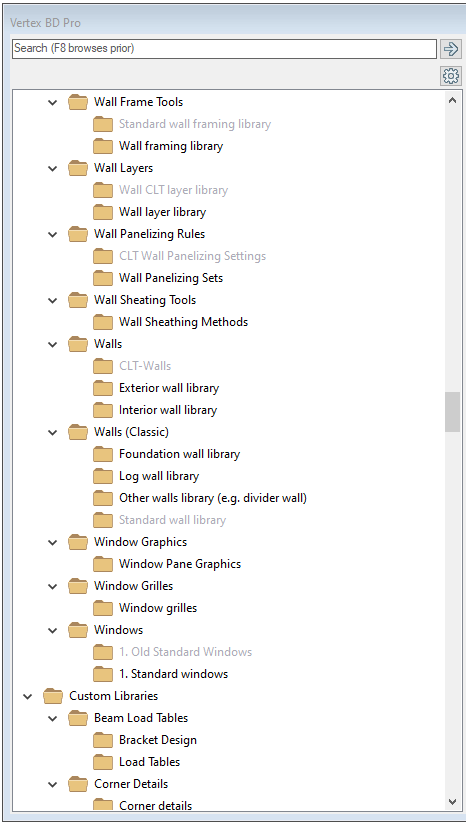Click the Wall layer library folder icon
The height and width of the screenshot is (823, 466).
coord(103,212)
